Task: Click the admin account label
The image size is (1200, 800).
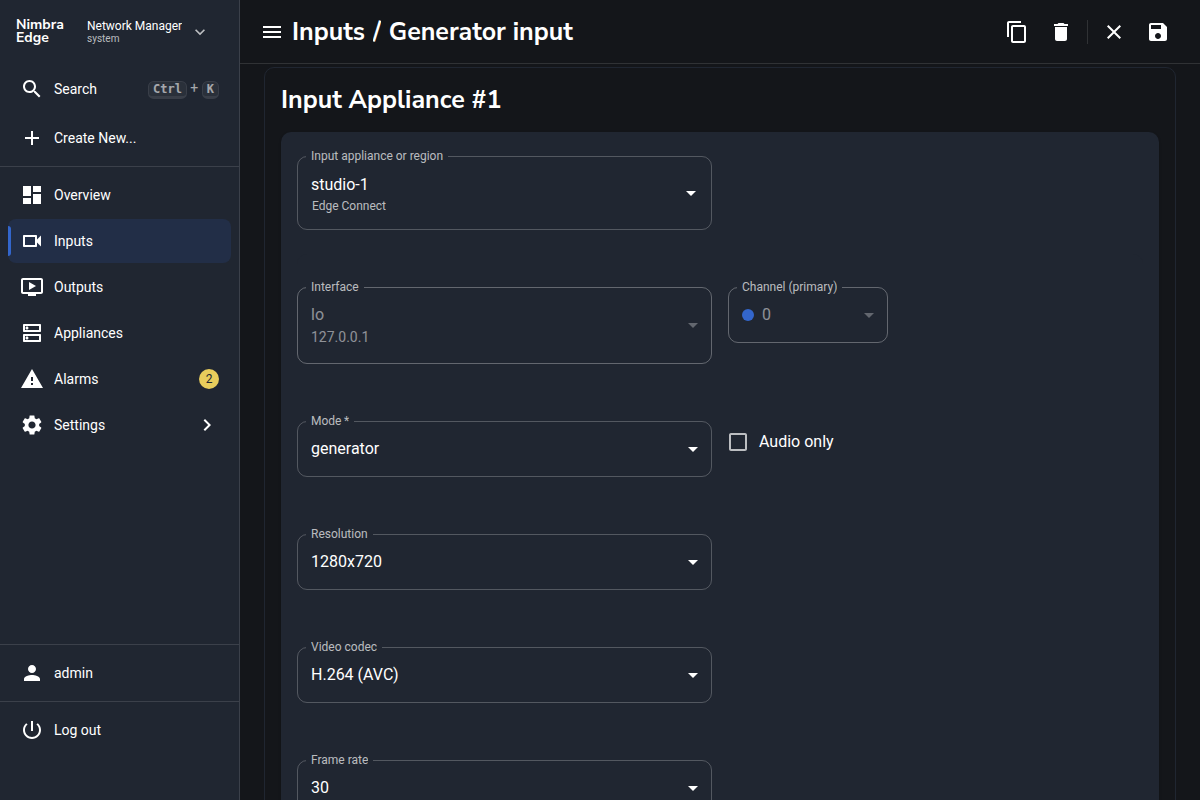Action: coord(73,673)
